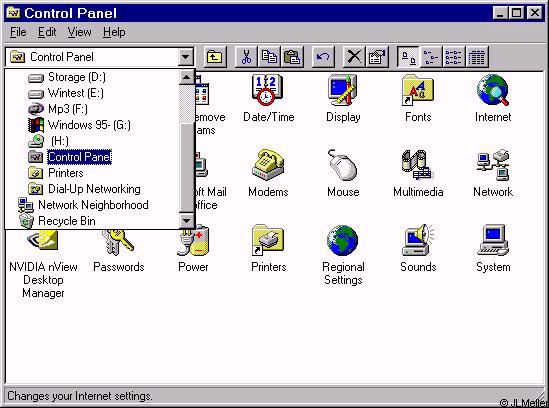Click the Properties toolbar button
549x408 pixels.
click(377, 57)
